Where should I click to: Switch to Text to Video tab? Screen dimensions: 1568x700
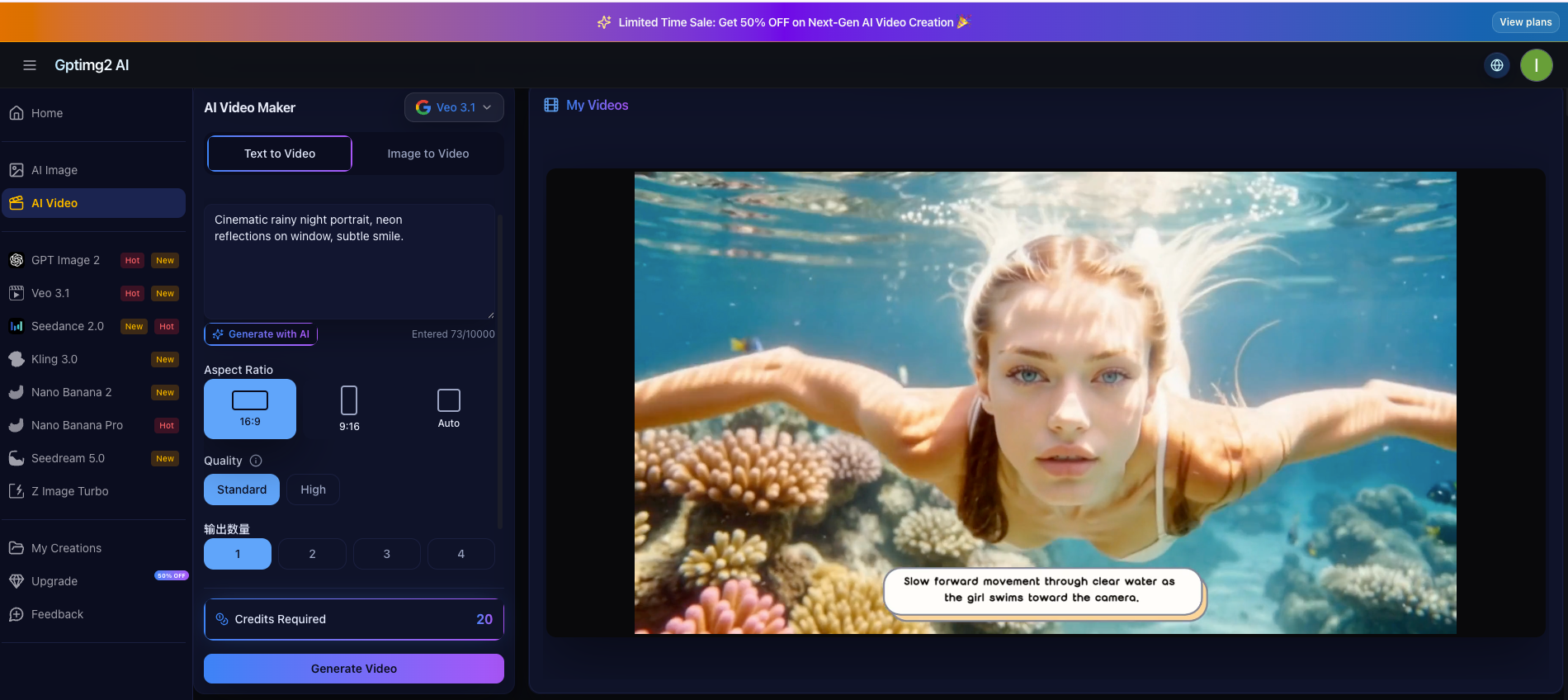pyautogui.click(x=280, y=154)
